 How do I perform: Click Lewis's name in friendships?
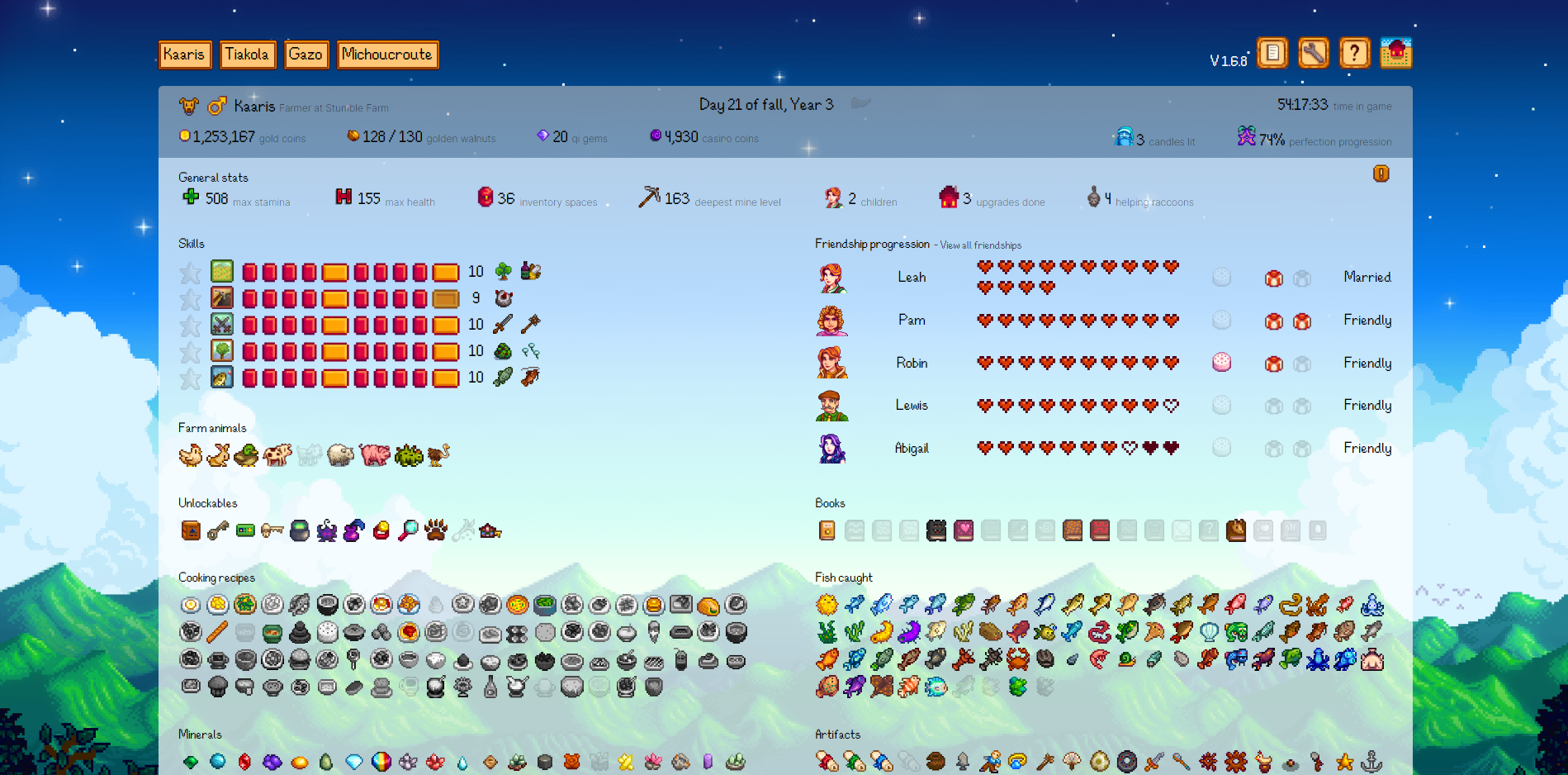click(912, 406)
